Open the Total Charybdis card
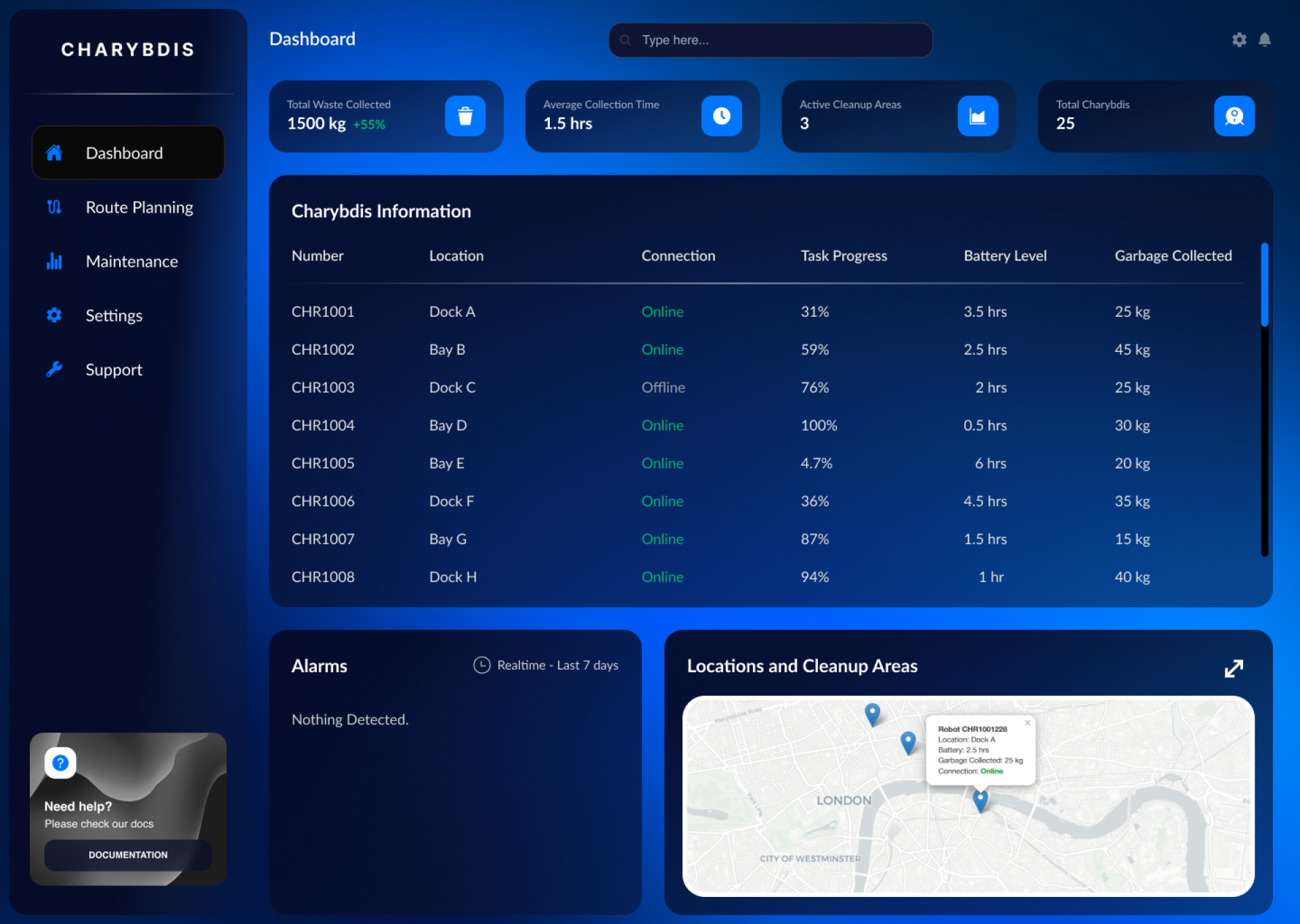 click(x=1155, y=116)
